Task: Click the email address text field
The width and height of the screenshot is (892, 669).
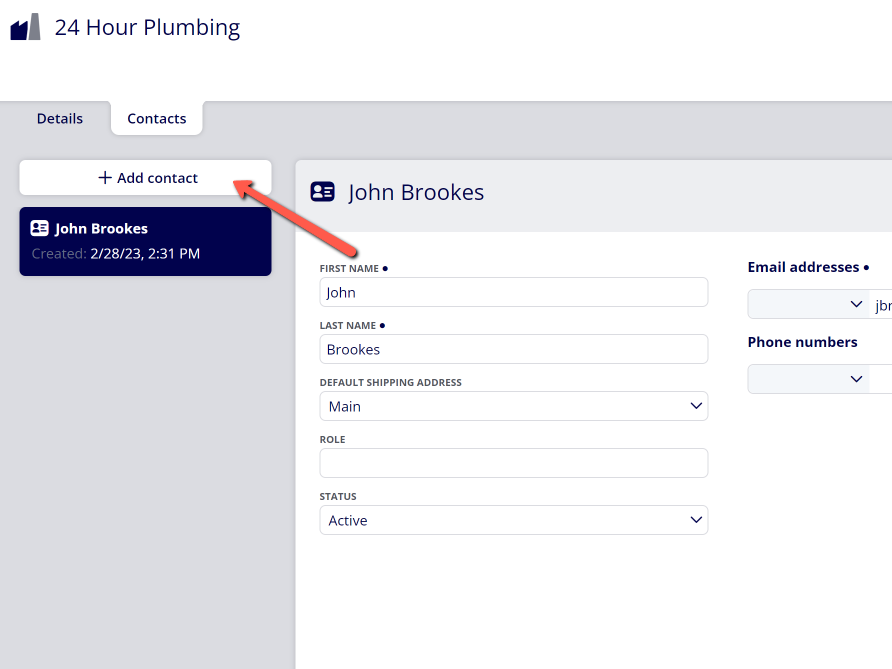Action: (x=881, y=304)
